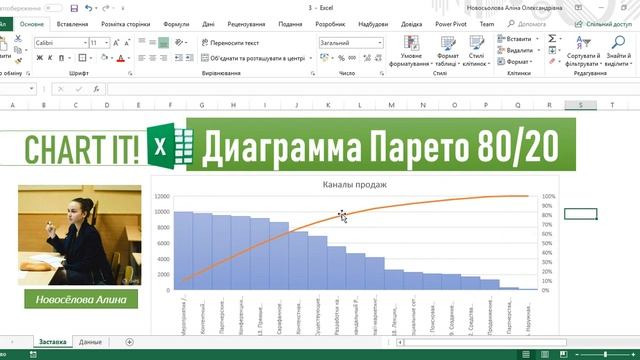Undo the last action
Screen dimensions: 640x360
89,8
